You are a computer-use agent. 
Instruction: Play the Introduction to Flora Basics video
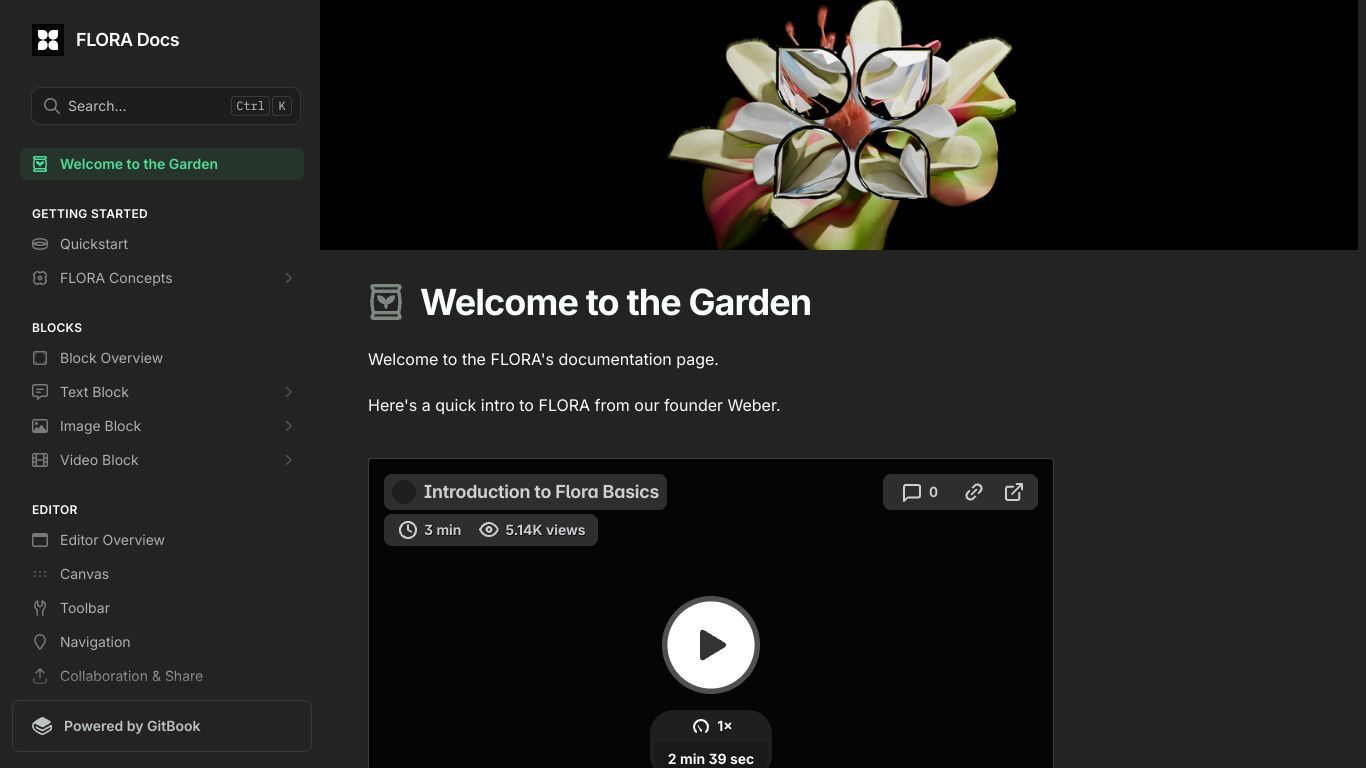(711, 645)
